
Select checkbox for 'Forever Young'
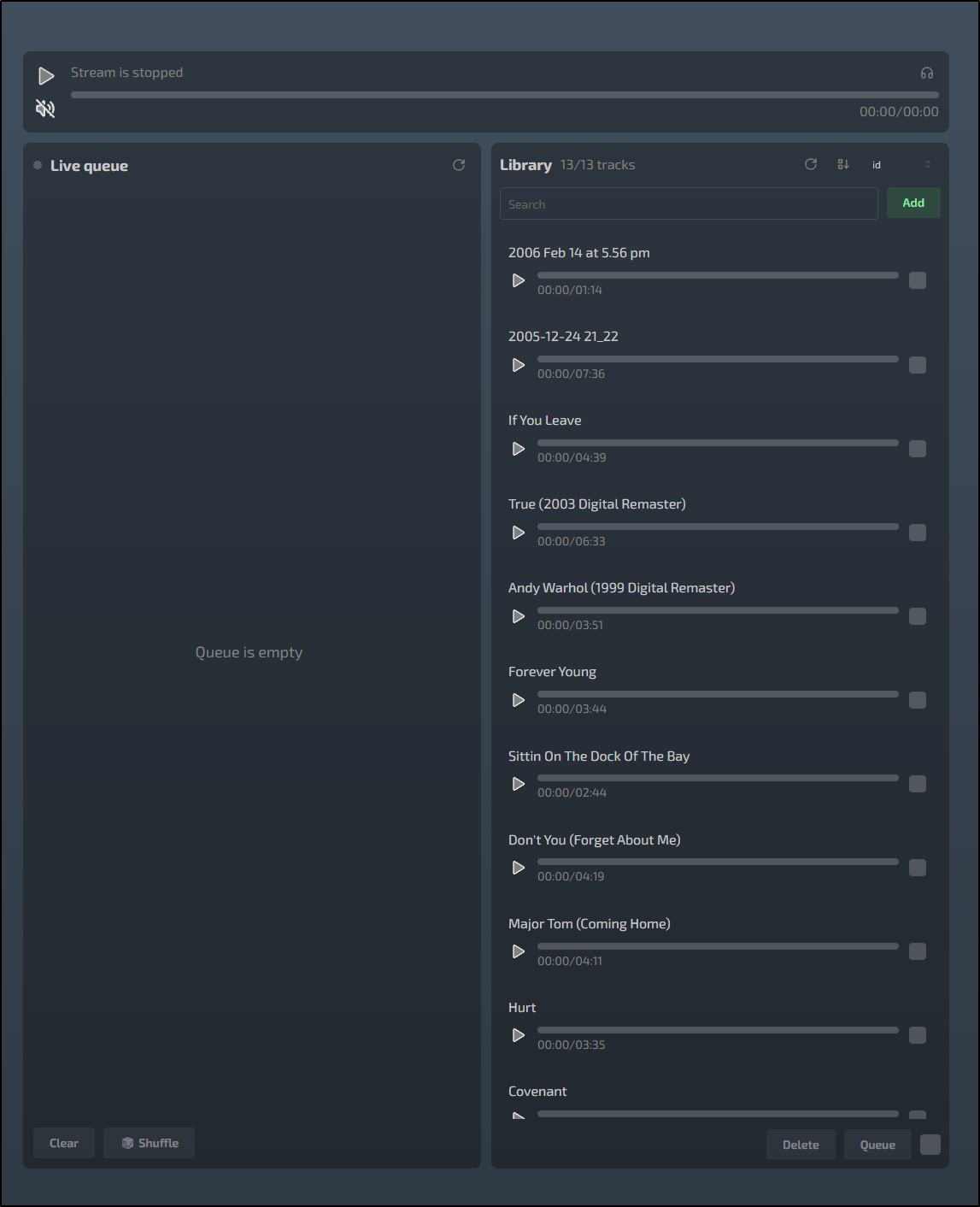(x=918, y=700)
